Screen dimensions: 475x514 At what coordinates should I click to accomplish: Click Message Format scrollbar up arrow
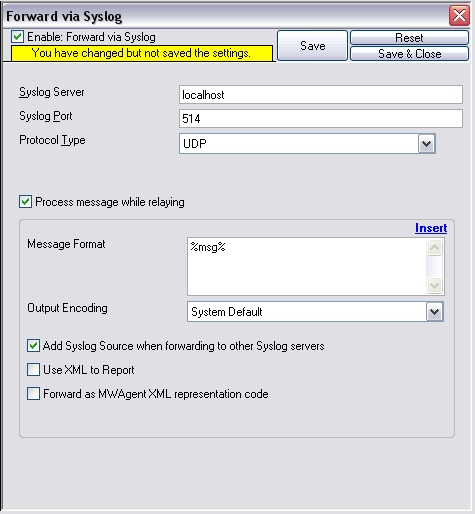coord(434,247)
